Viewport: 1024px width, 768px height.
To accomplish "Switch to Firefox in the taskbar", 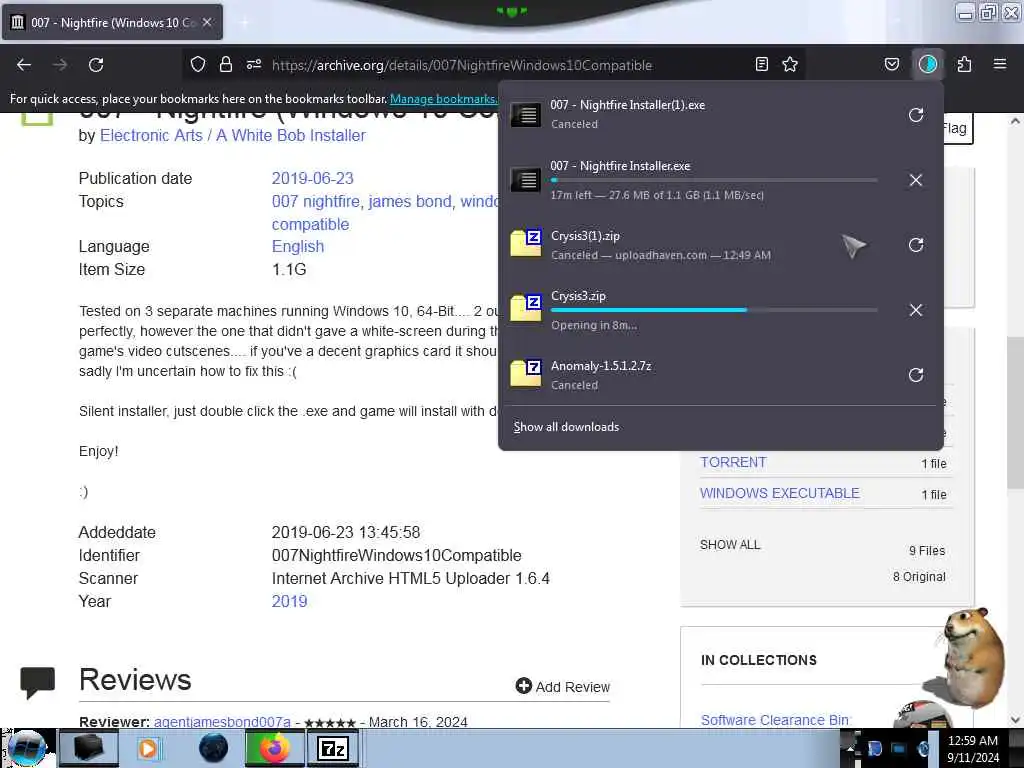I will pos(274,748).
